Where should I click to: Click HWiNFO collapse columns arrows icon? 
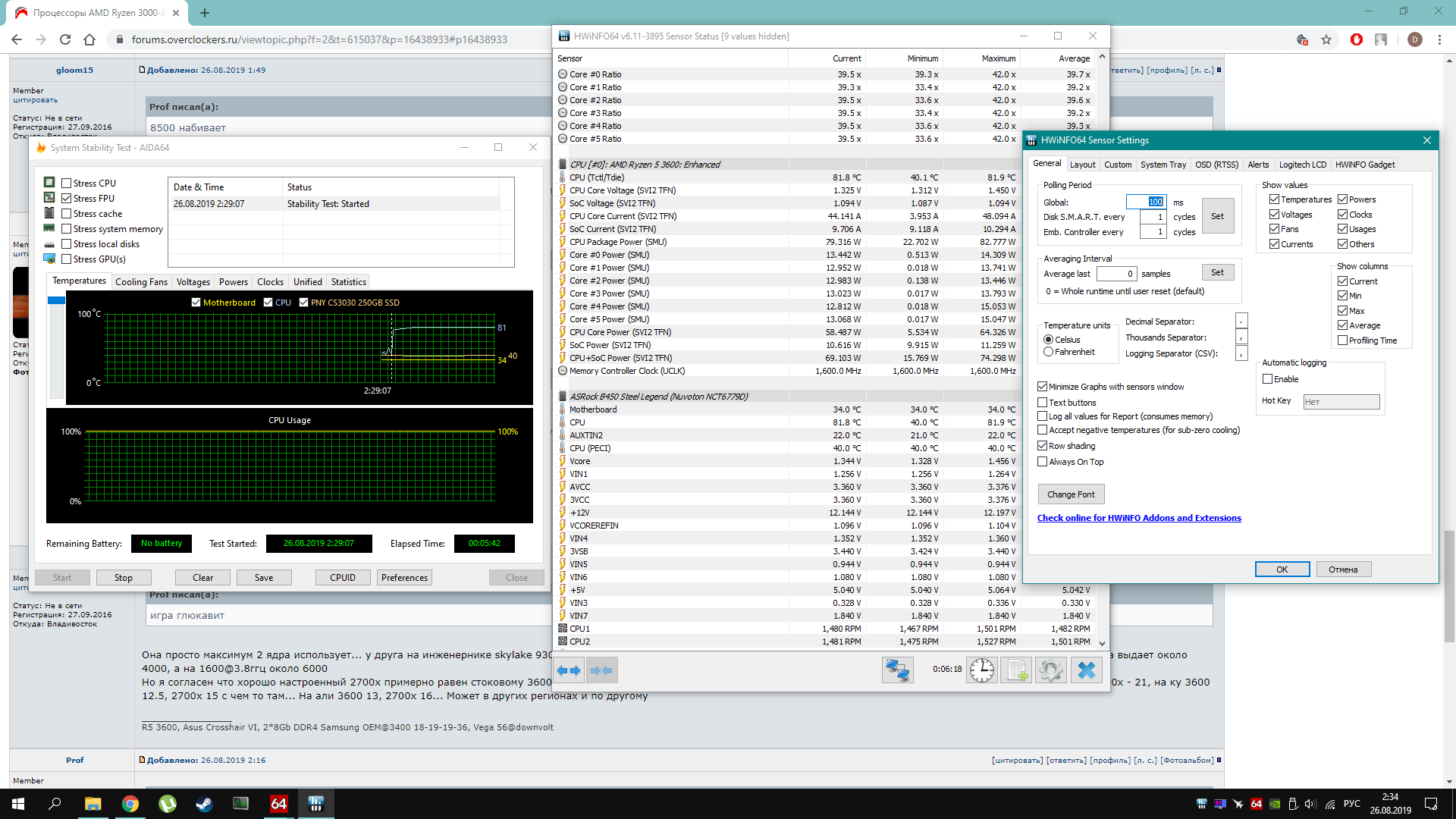point(601,670)
